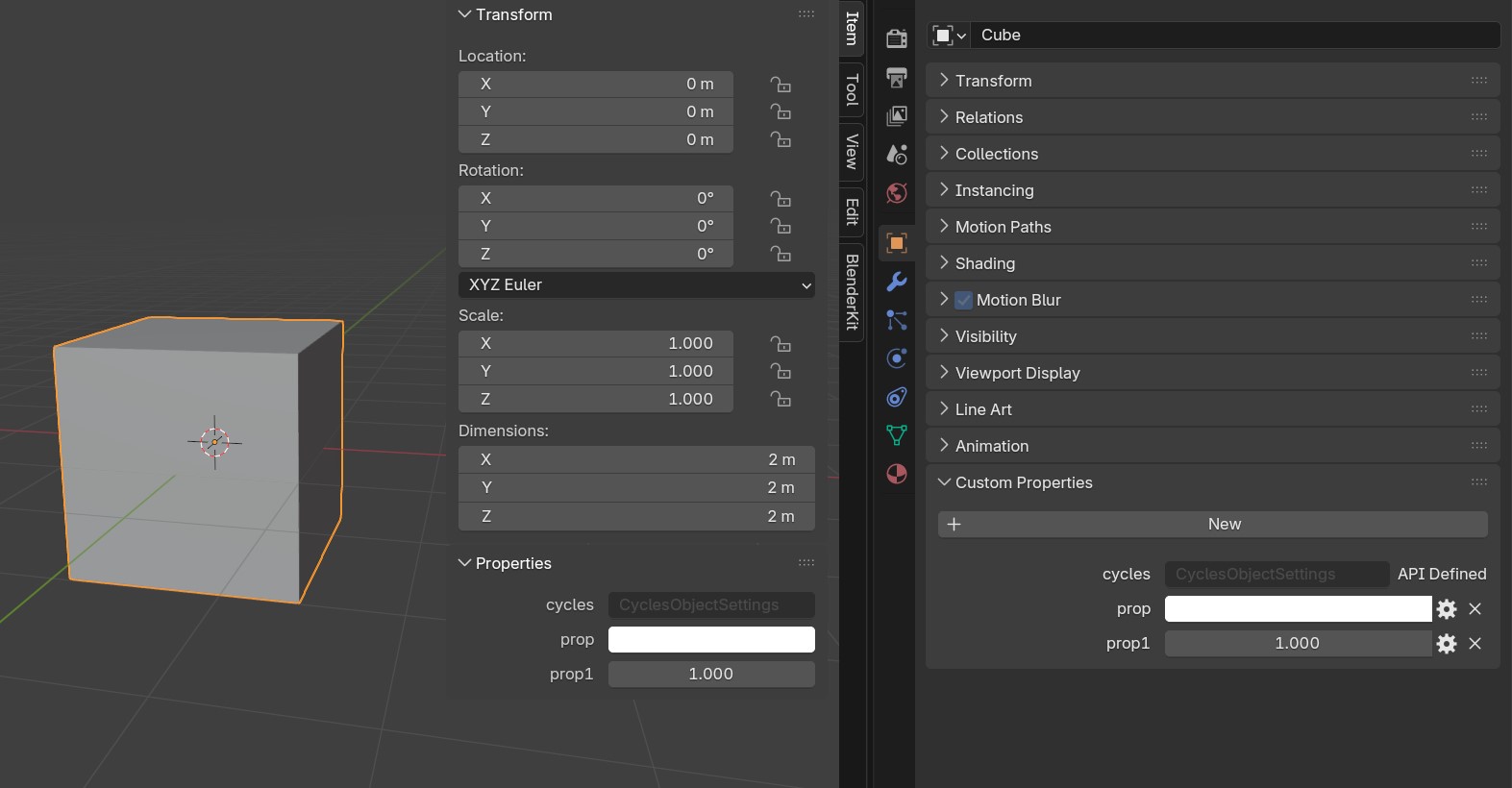Open the World properties tab icon
Image resolution: width=1512 pixels, height=788 pixels.
point(897,193)
